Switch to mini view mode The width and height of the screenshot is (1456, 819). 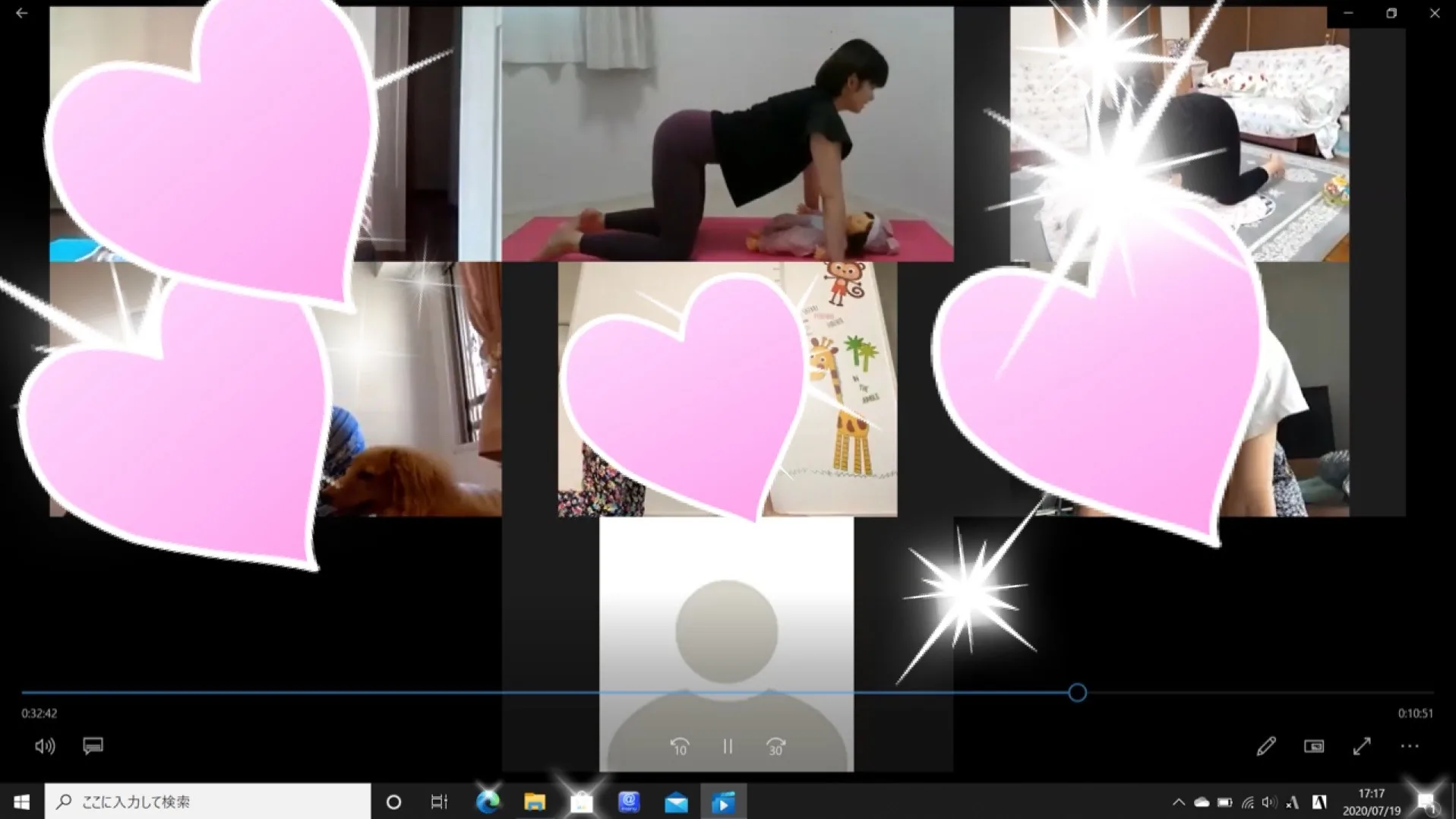(1313, 746)
